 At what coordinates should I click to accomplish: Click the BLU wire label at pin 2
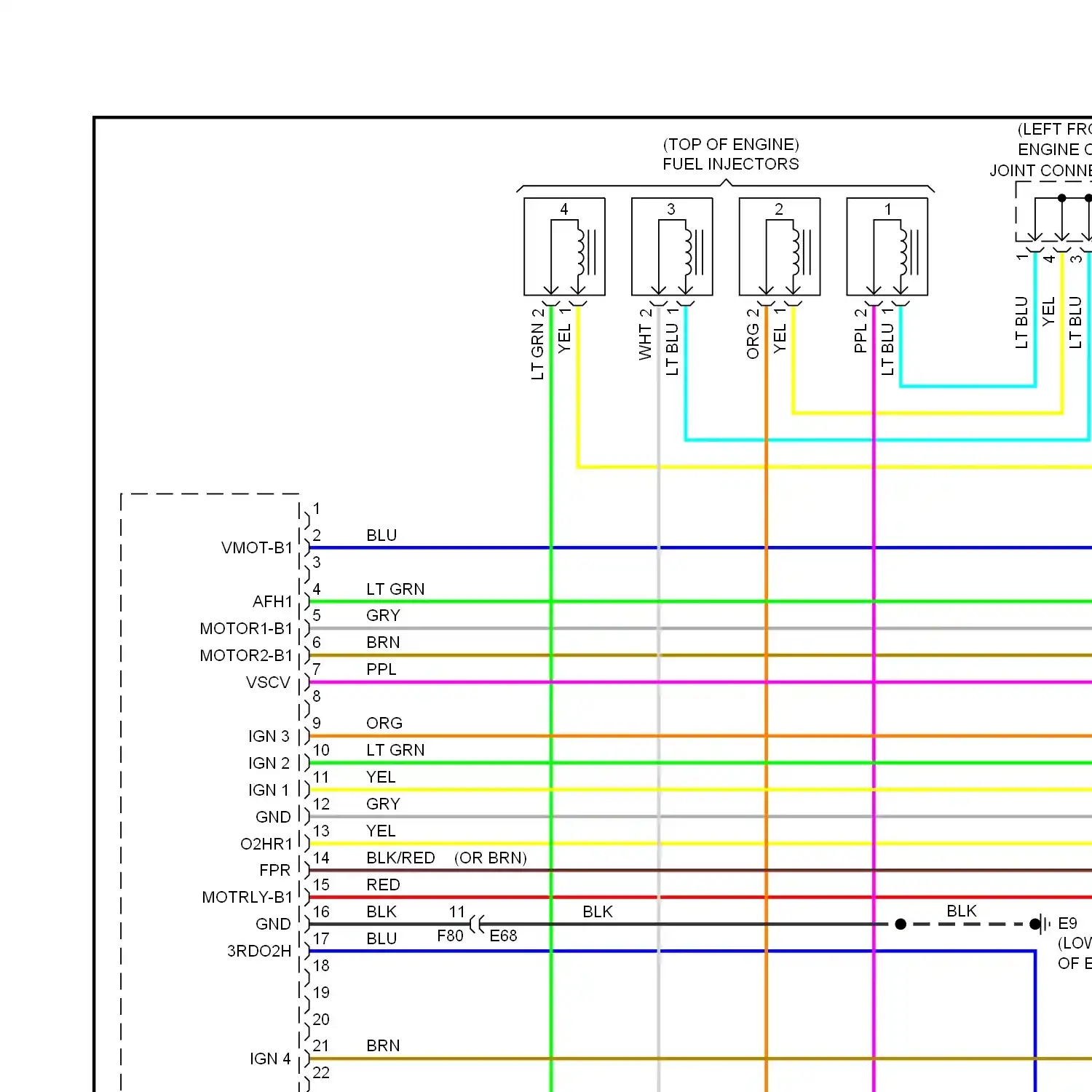coord(381,535)
